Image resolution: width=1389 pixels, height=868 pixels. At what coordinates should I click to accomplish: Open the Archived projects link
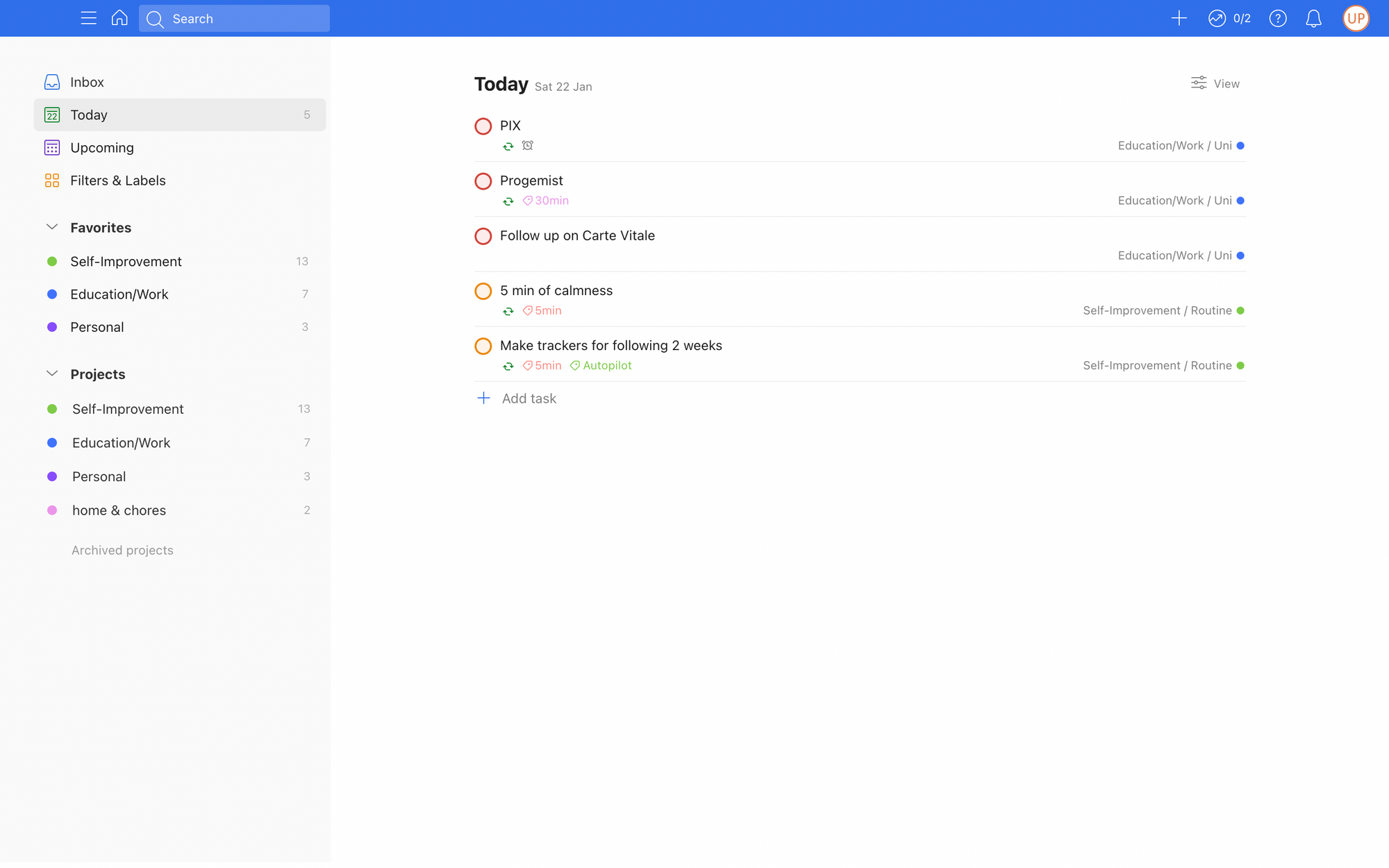click(x=122, y=550)
